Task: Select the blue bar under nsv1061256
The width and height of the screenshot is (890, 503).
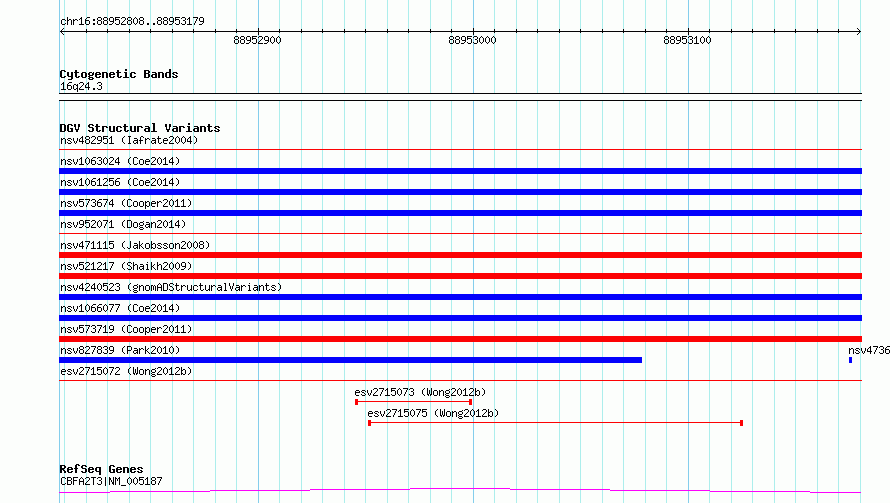Action: tap(460, 192)
